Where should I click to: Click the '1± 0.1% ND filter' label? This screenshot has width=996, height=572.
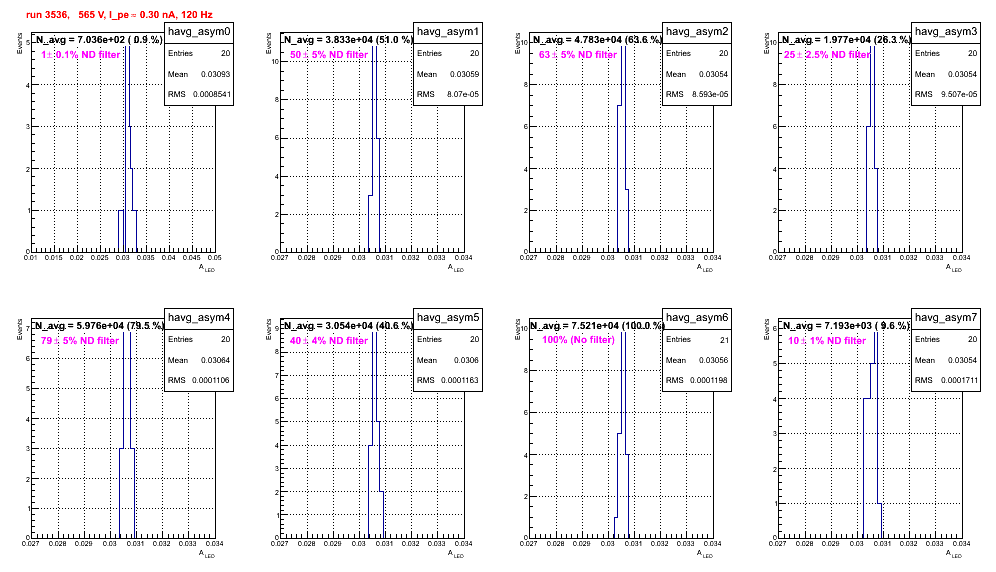tap(81, 55)
